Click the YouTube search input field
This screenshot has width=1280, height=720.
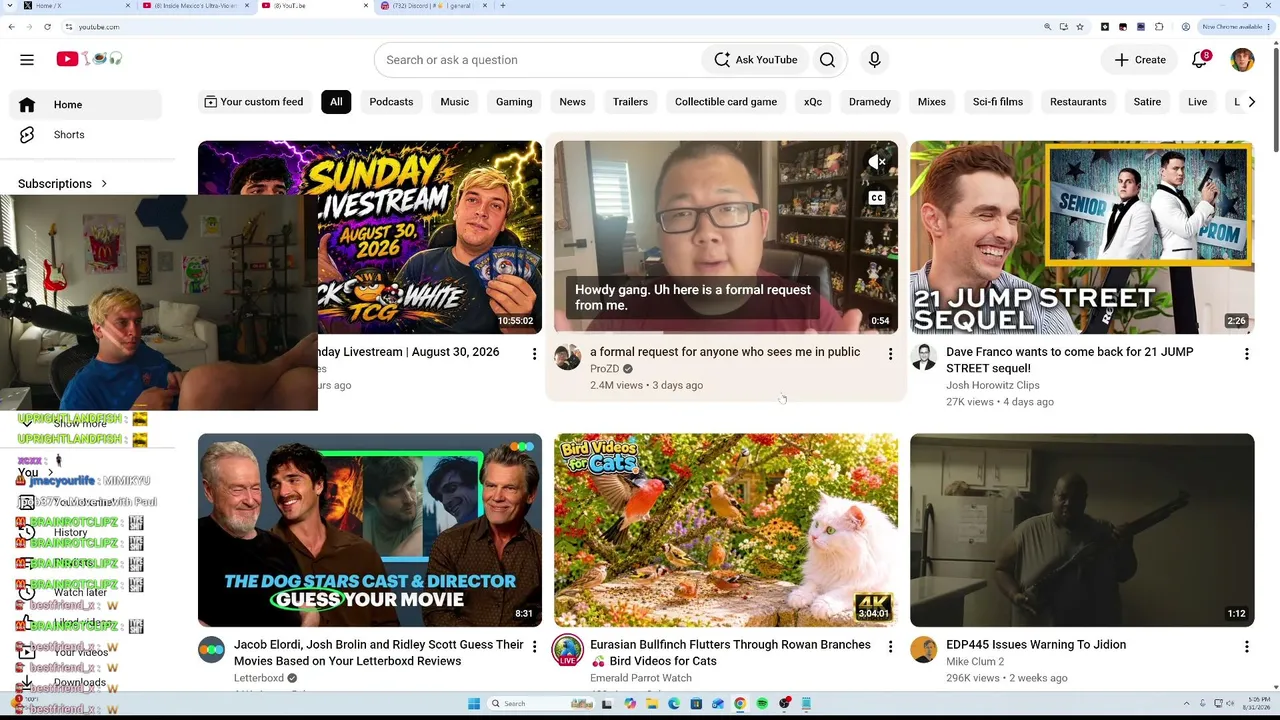[540, 60]
